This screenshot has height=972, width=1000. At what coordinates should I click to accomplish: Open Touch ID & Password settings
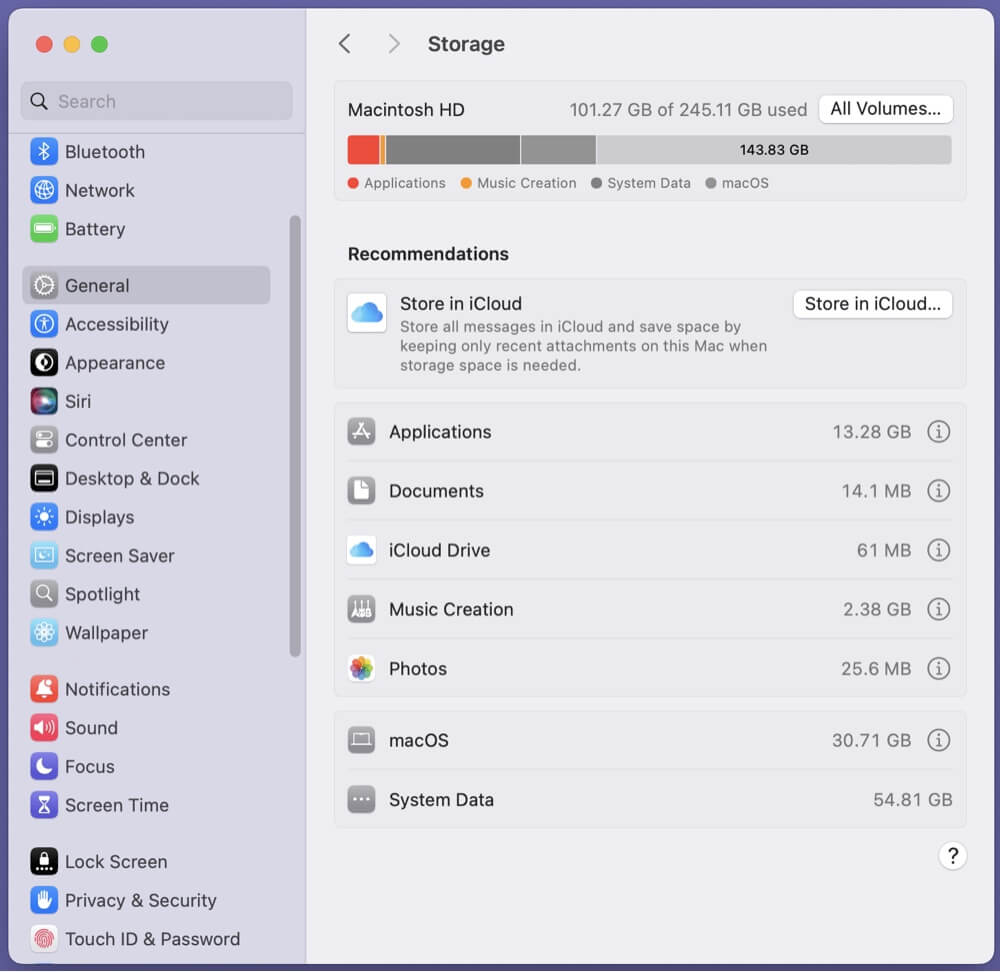(152, 939)
